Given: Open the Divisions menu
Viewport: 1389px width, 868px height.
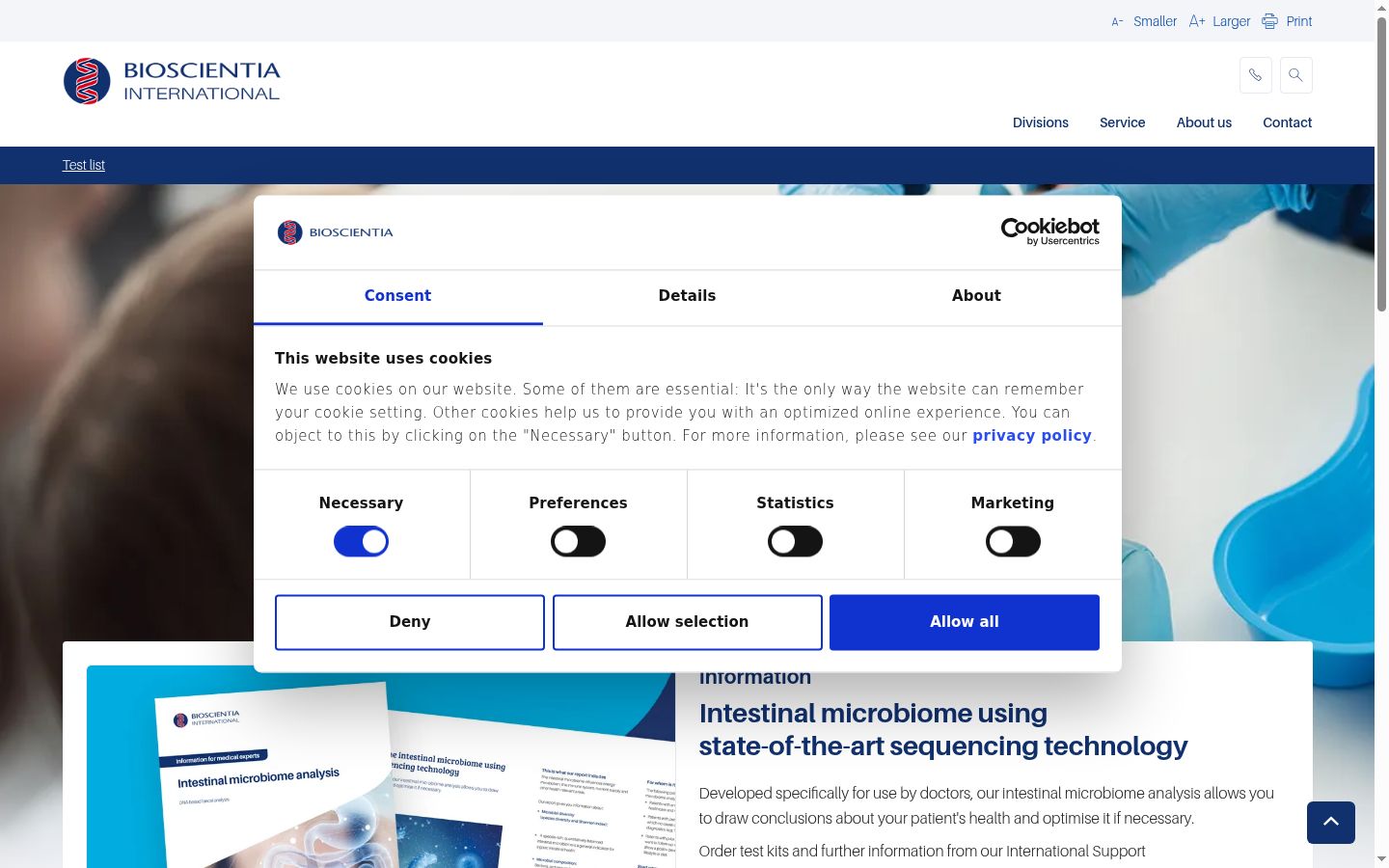Looking at the screenshot, I should coord(1040,122).
